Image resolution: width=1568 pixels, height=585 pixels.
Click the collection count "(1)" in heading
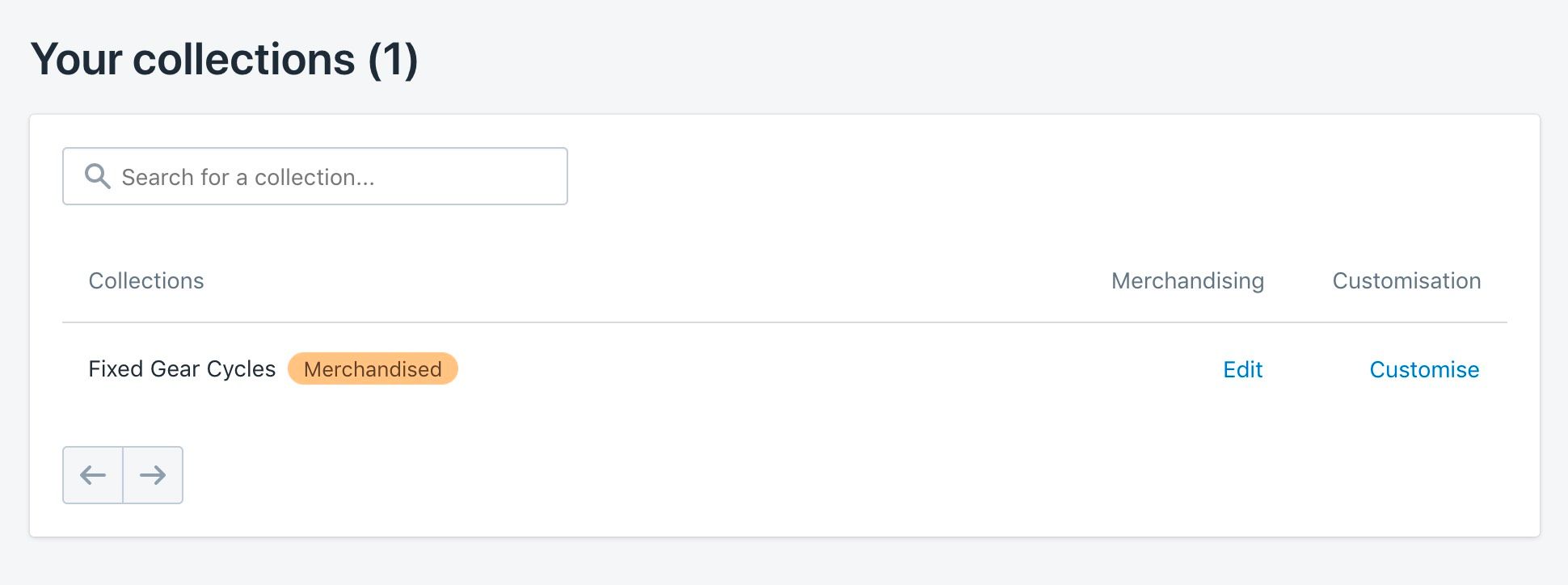pyautogui.click(x=393, y=60)
